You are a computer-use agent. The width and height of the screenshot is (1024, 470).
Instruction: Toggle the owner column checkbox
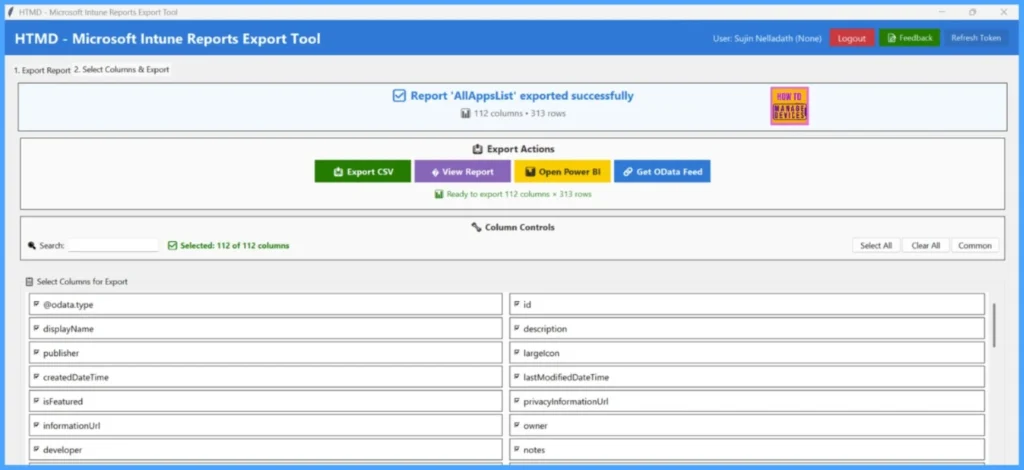[x=517, y=424]
